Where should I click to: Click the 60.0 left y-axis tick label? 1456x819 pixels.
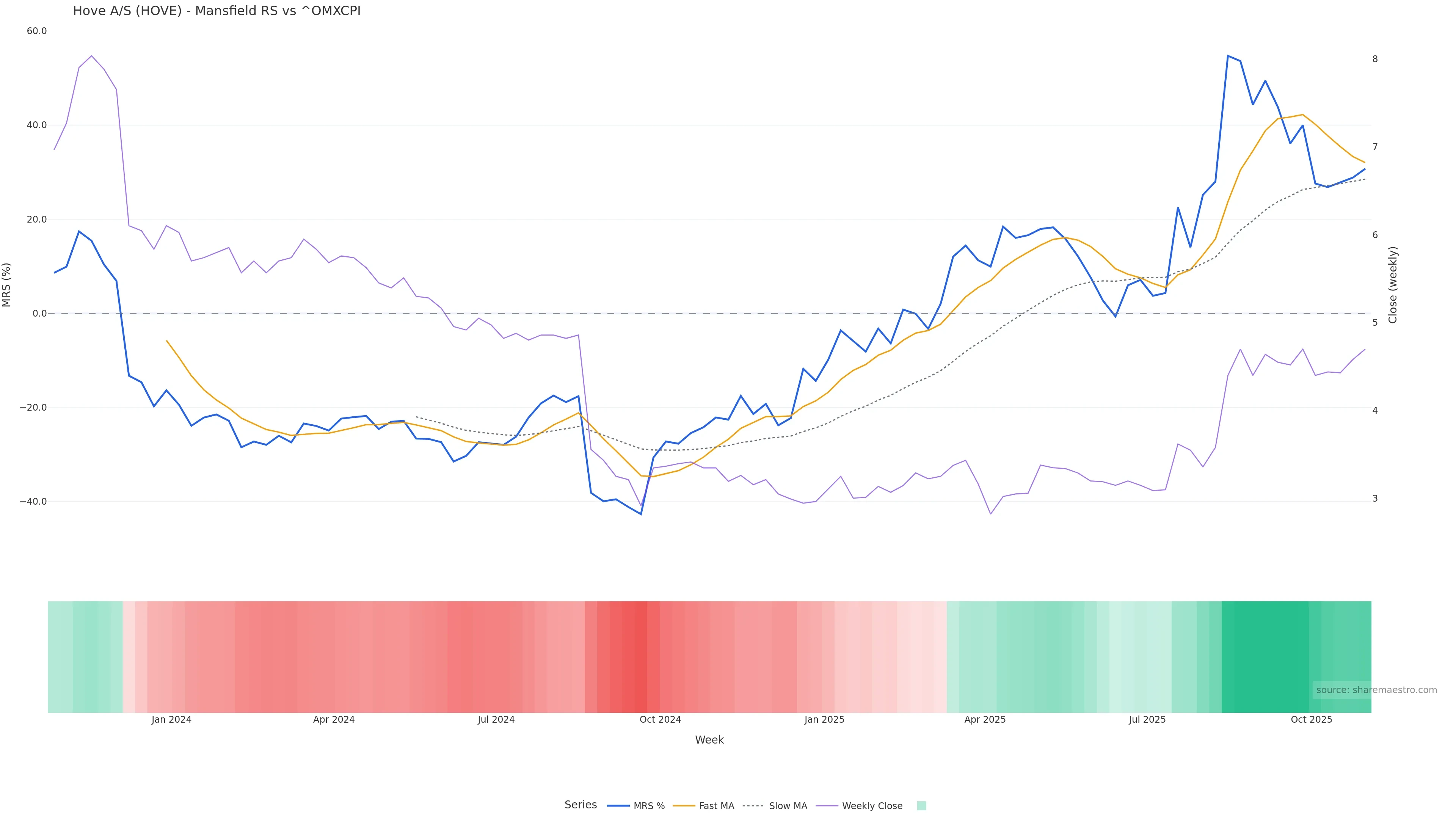pos(37,31)
